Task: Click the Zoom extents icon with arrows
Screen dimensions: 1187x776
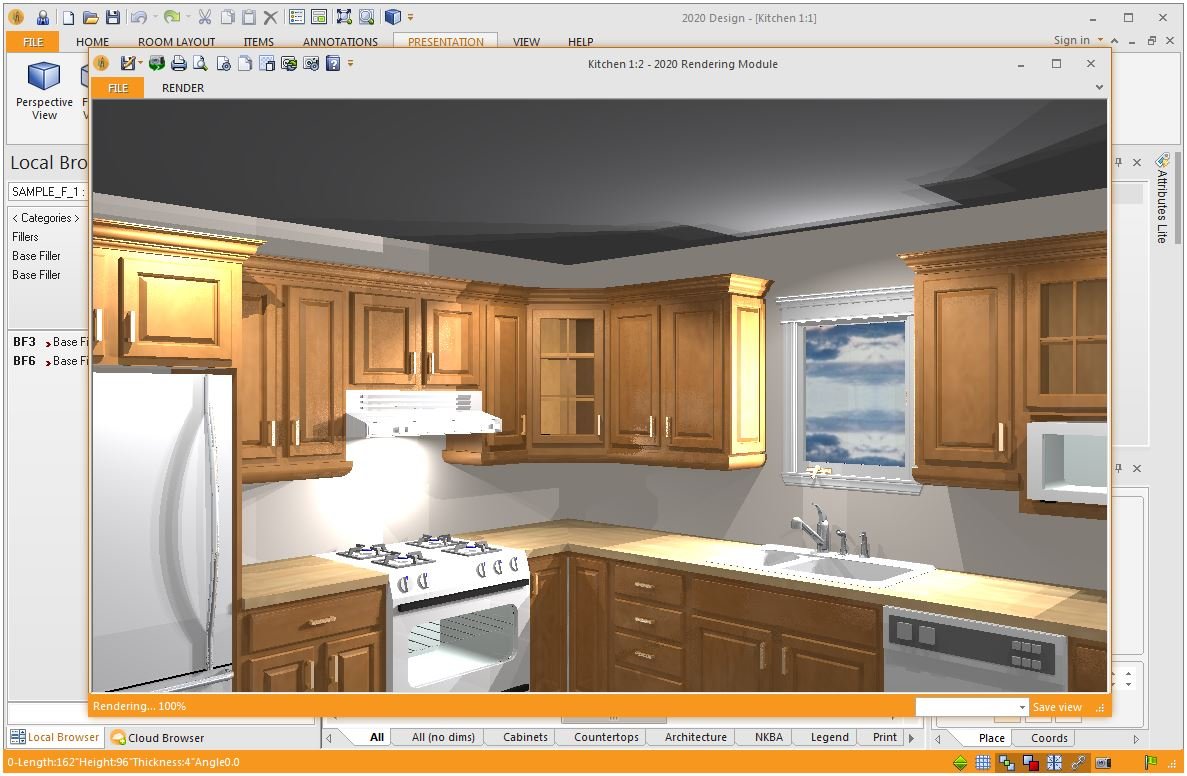Action: coord(344,17)
